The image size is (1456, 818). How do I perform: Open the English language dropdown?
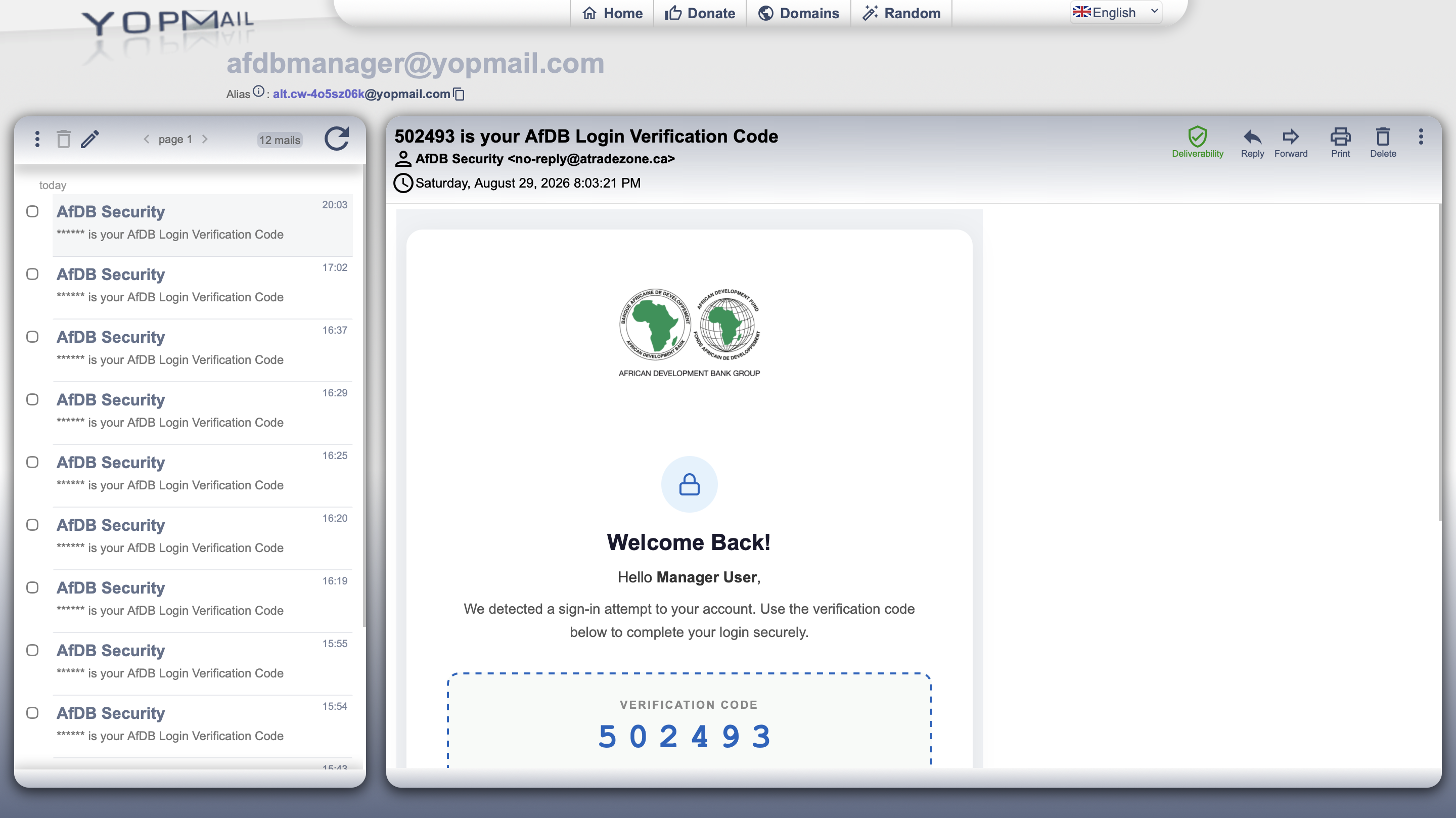(x=1116, y=13)
